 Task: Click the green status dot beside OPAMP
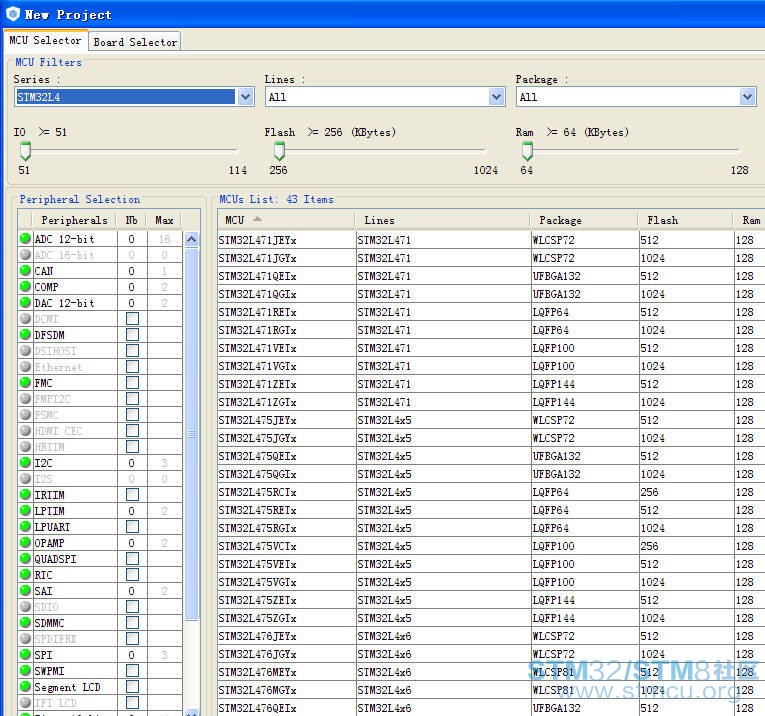point(25,542)
